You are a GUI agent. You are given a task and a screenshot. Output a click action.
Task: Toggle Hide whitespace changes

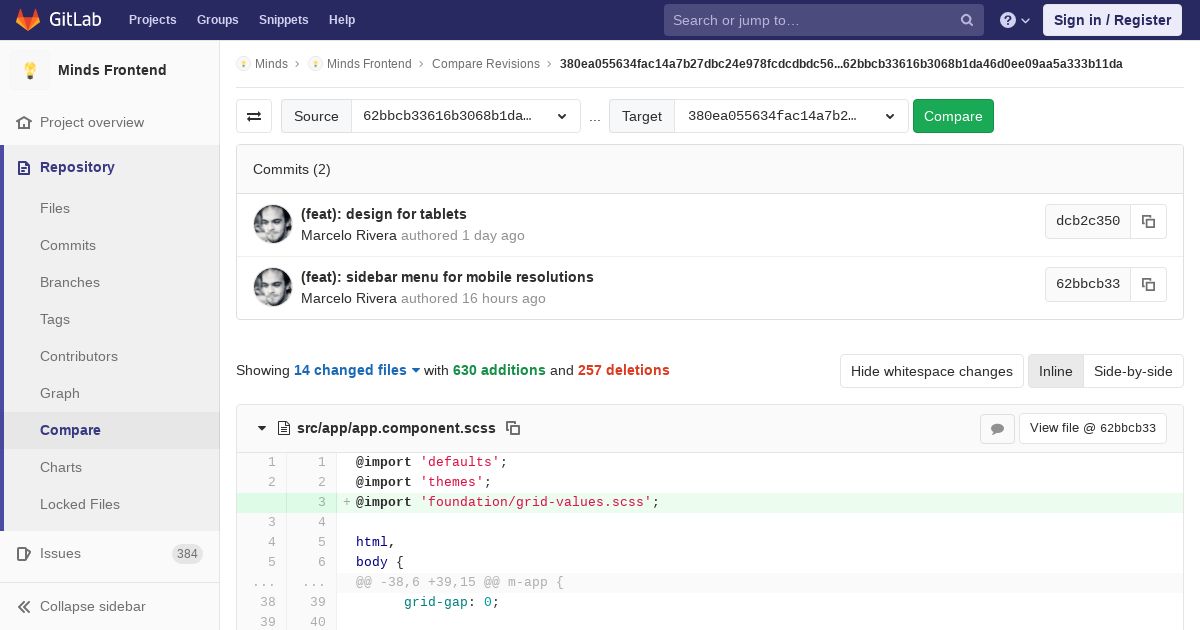point(931,371)
